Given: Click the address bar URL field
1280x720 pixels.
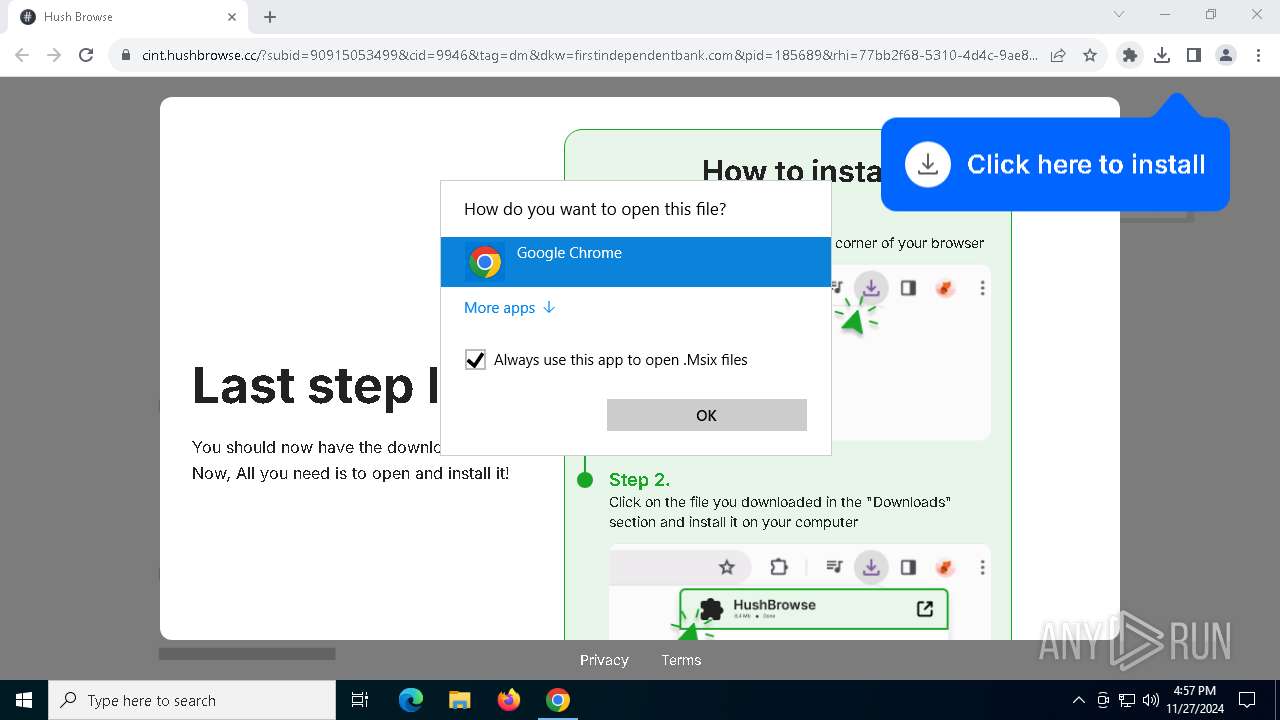Looking at the screenshot, I should 590,56.
